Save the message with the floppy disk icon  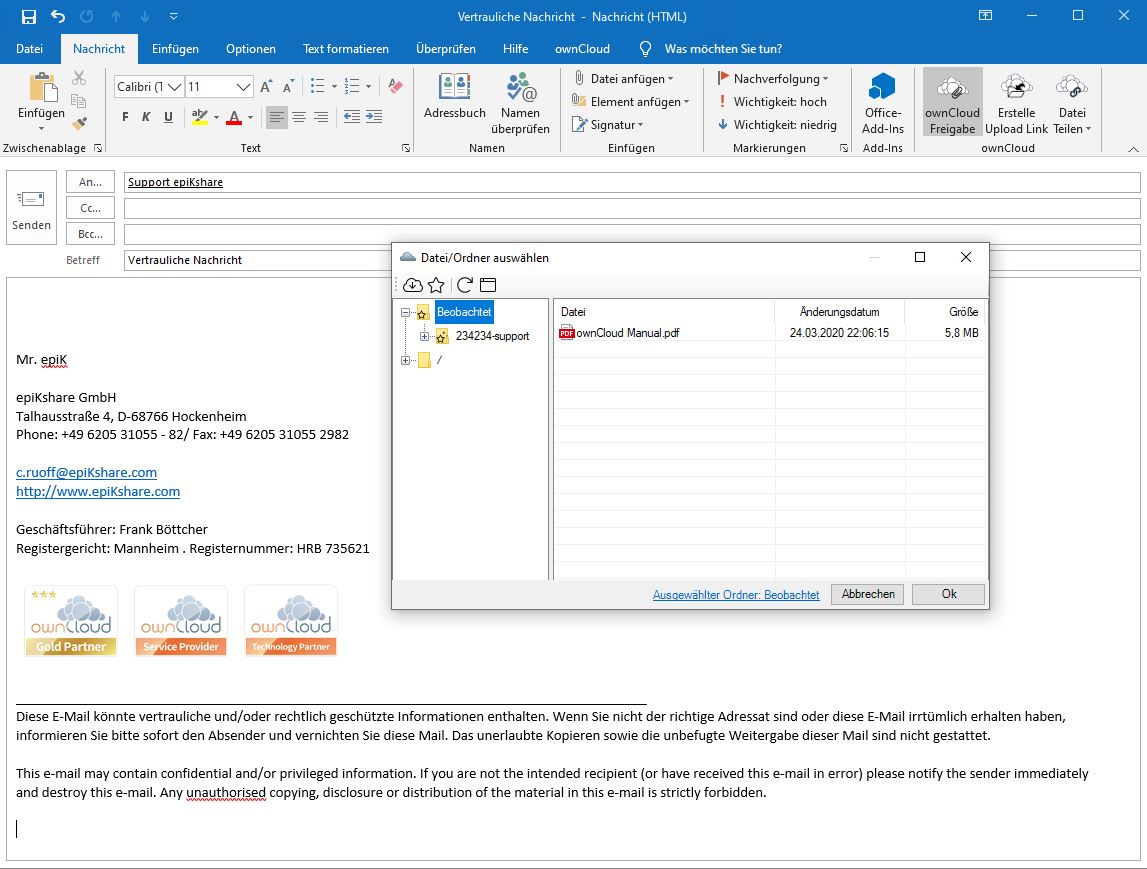(x=29, y=16)
